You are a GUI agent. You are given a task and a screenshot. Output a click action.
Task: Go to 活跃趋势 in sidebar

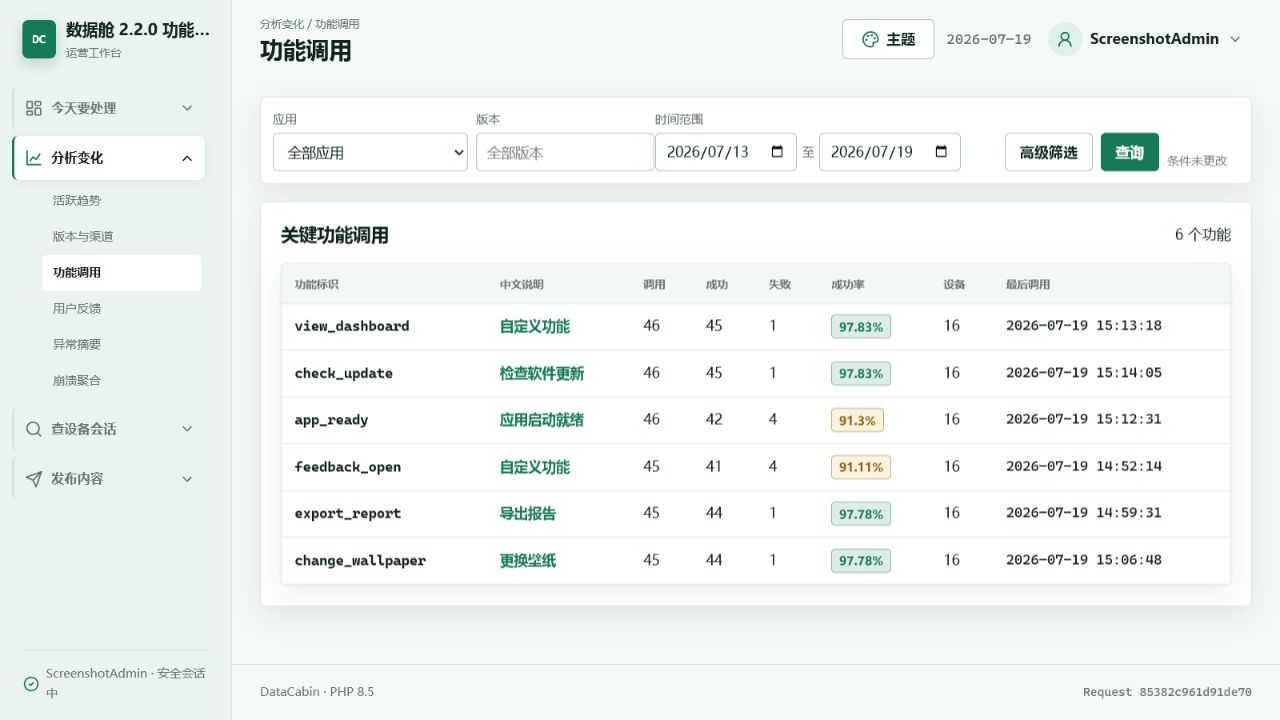click(121, 200)
